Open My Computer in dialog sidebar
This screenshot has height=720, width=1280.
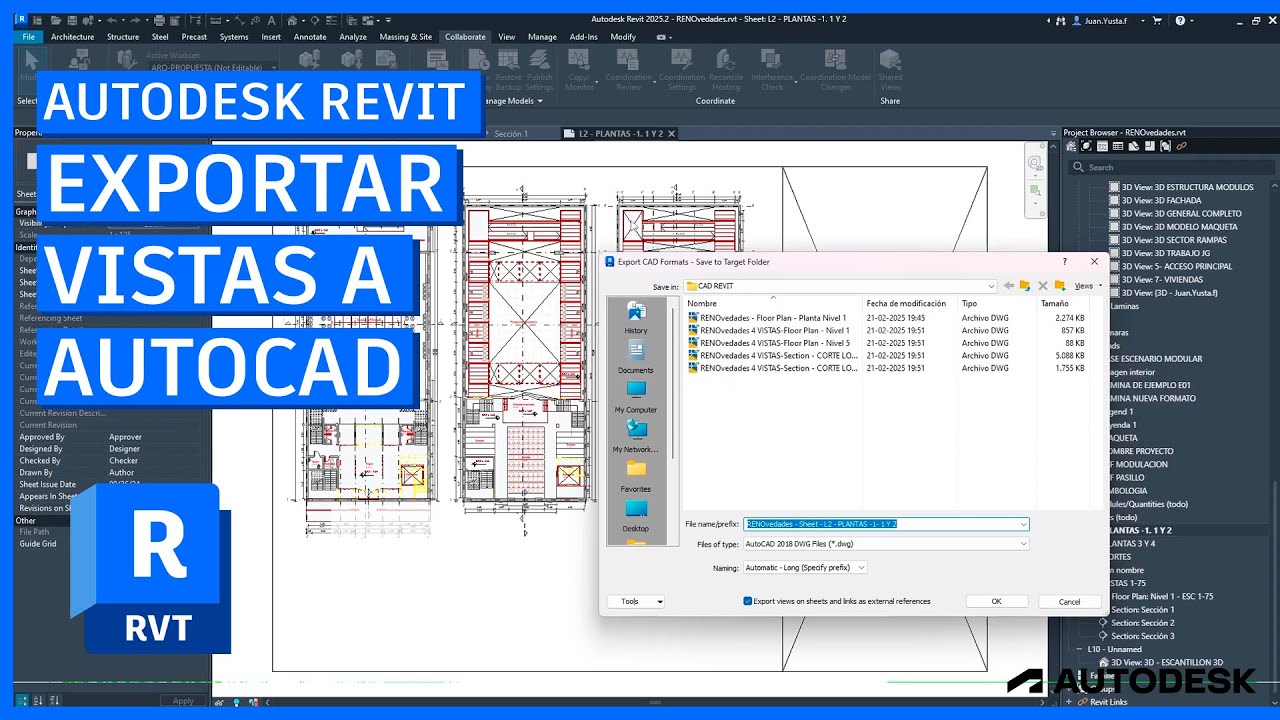636,396
